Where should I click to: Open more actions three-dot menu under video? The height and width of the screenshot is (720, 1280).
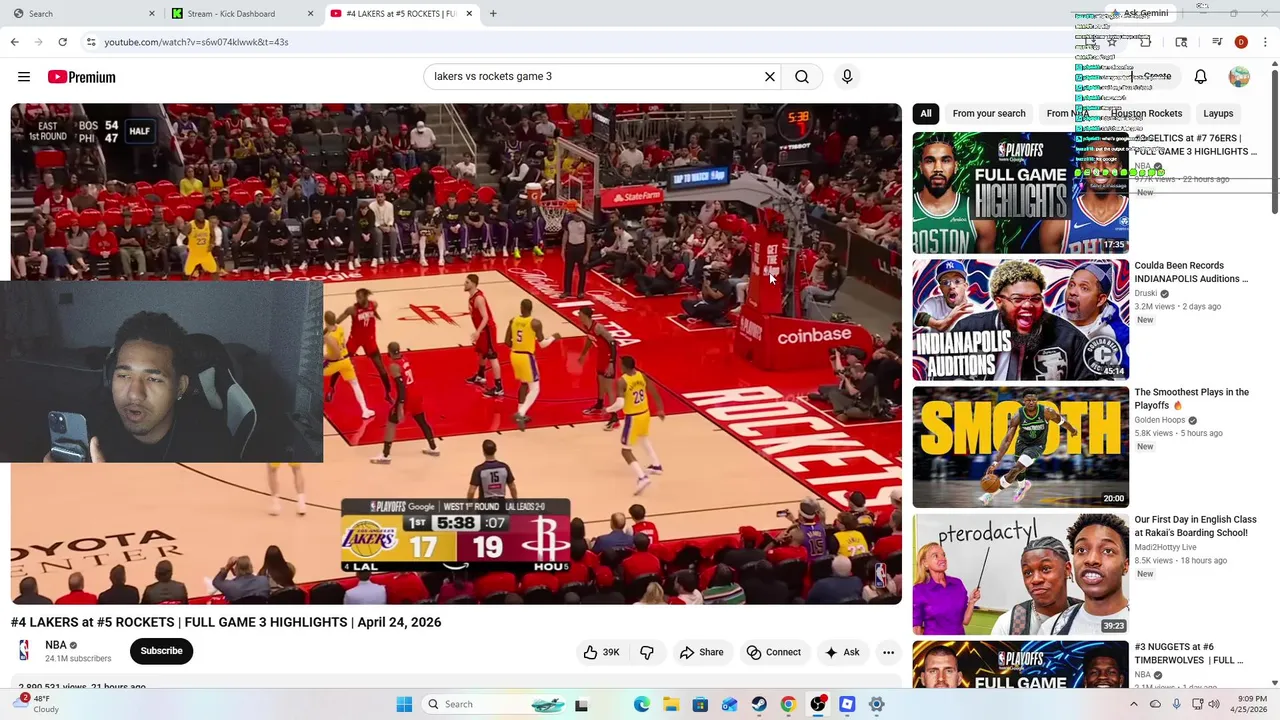(888, 652)
